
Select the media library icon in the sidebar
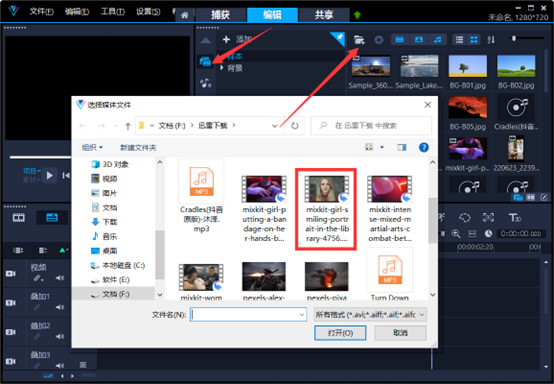(x=205, y=61)
